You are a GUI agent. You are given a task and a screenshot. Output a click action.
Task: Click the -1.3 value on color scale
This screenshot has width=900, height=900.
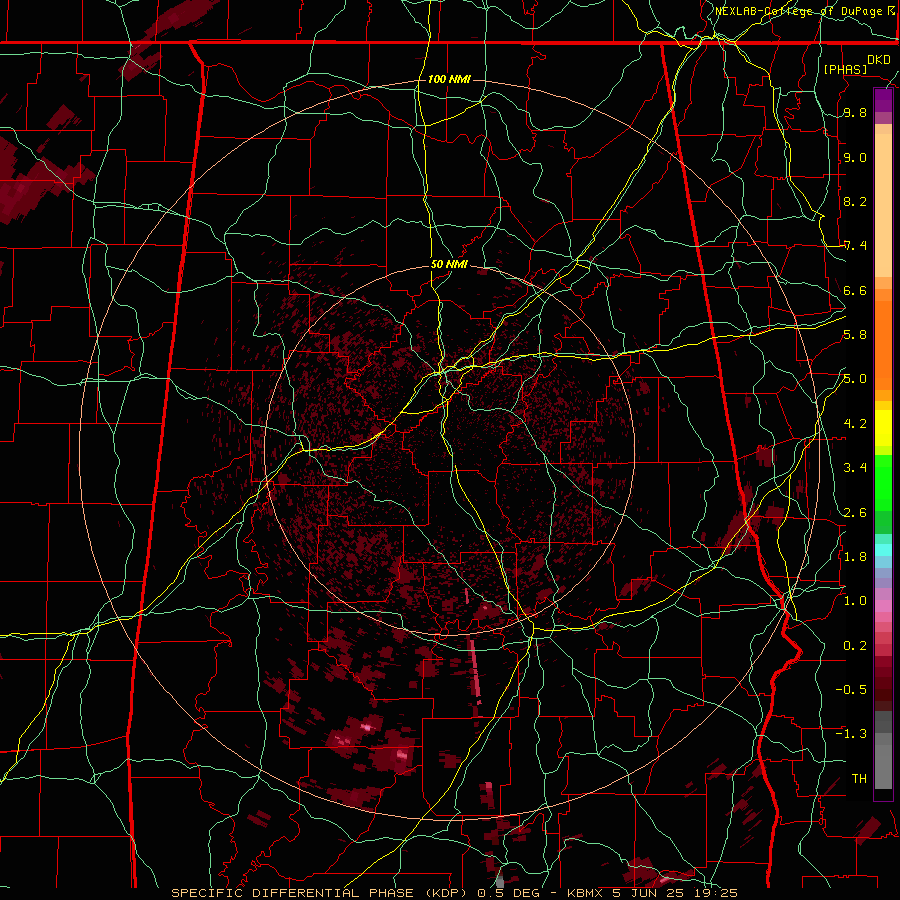[851, 734]
